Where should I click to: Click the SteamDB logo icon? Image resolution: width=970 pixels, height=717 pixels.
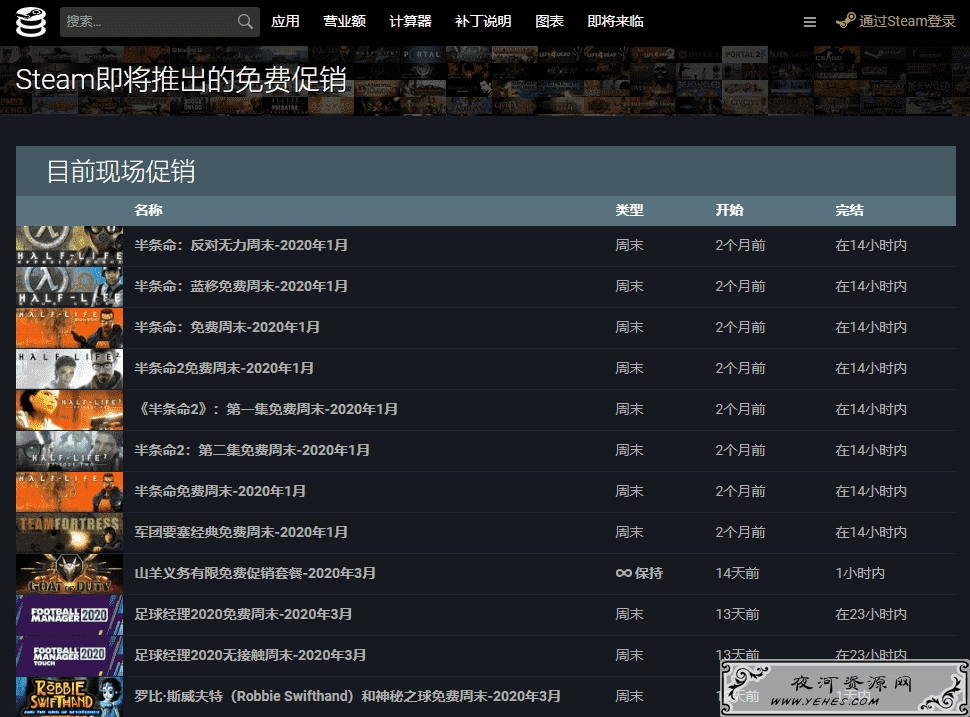31,22
